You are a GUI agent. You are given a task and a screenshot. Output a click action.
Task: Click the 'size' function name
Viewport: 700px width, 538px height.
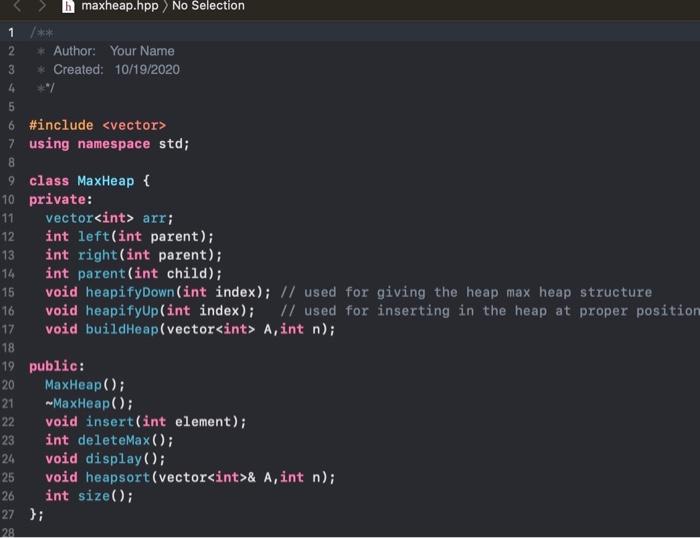point(94,496)
